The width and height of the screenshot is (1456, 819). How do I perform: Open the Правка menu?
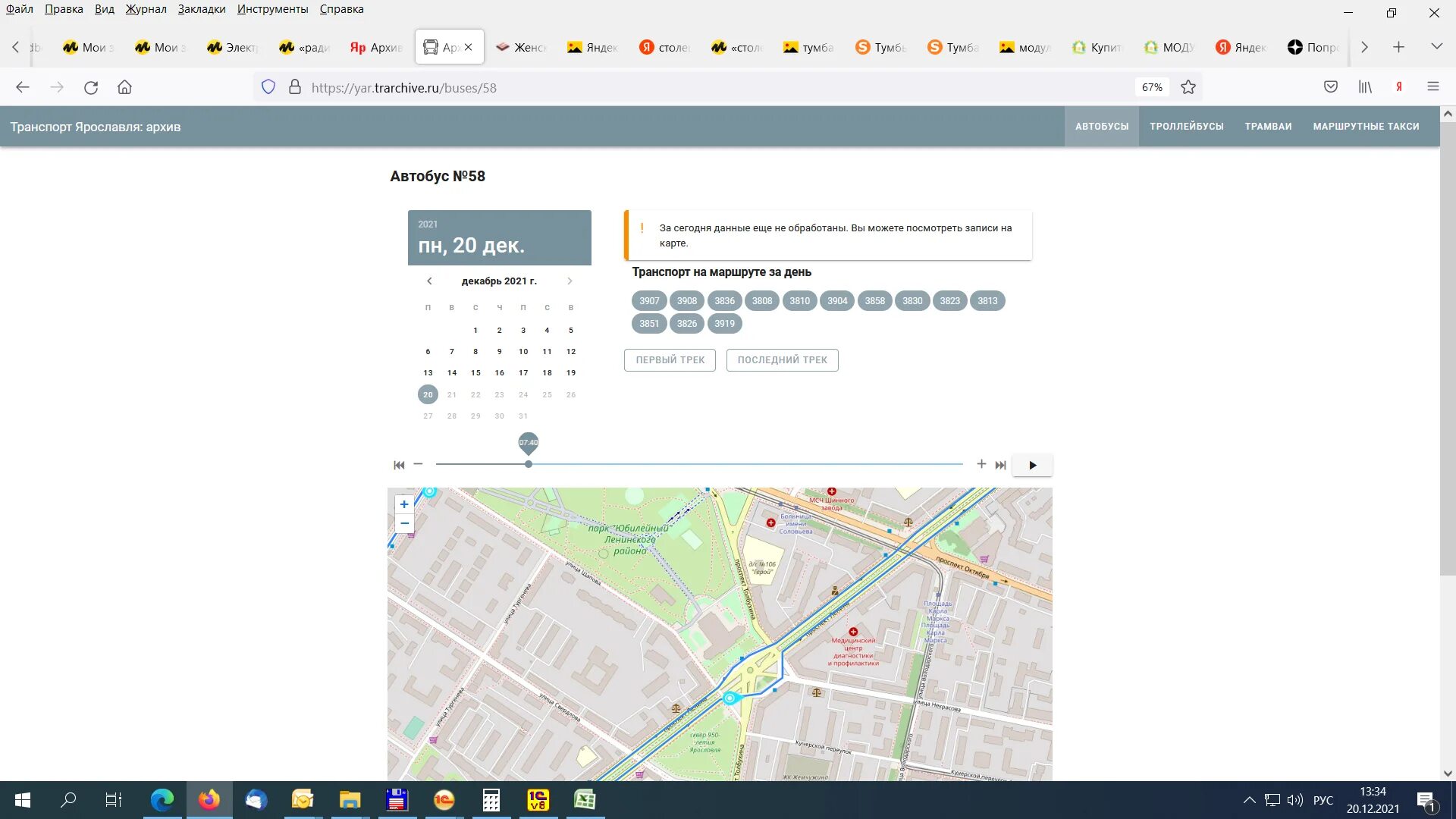coord(64,9)
